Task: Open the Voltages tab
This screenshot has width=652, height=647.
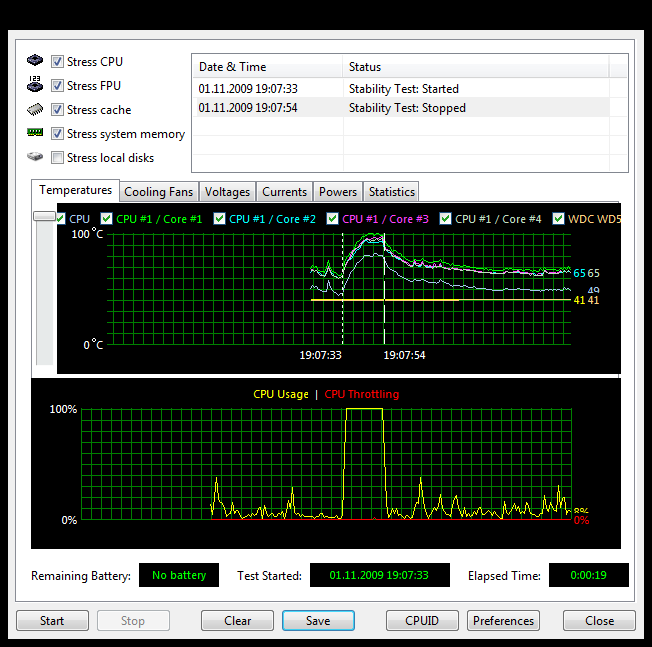Action: 227,192
